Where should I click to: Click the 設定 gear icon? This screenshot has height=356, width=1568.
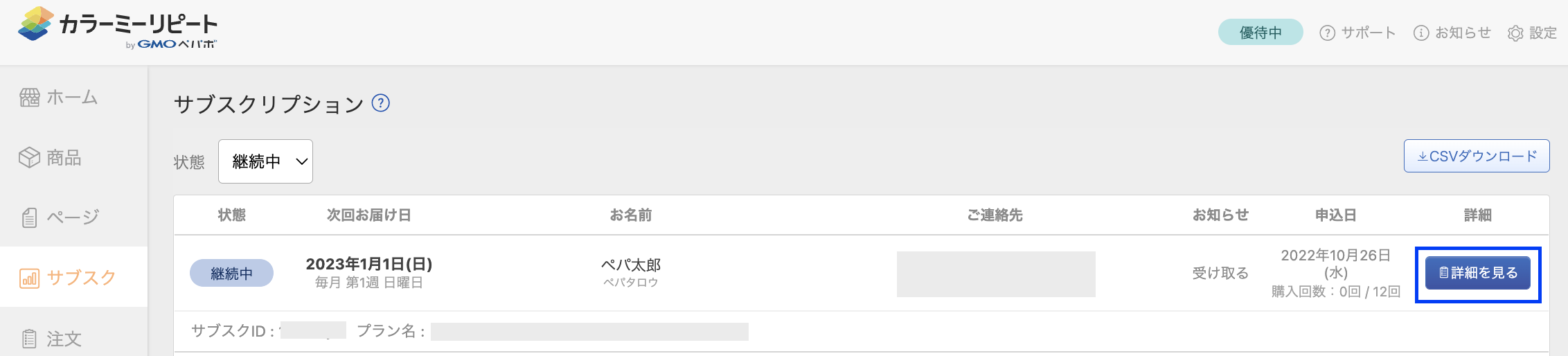pos(1515,33)
